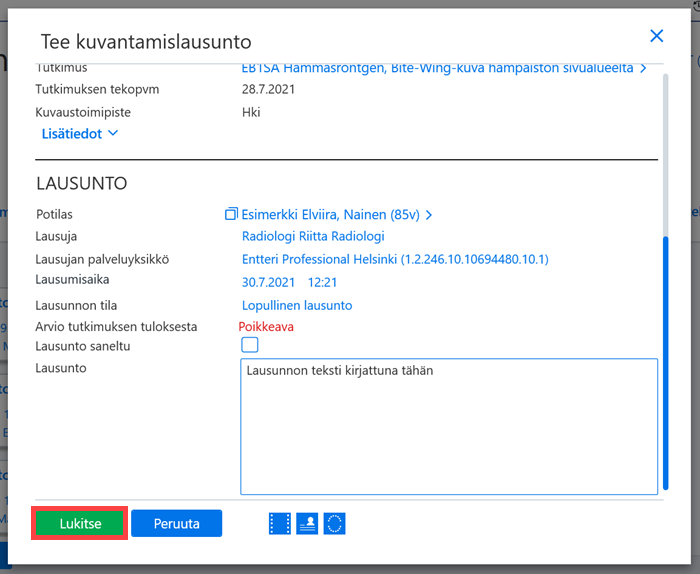This screenshot has height=574, width=700.
Task: Click the film strip icon
Action: click(280, 524)
